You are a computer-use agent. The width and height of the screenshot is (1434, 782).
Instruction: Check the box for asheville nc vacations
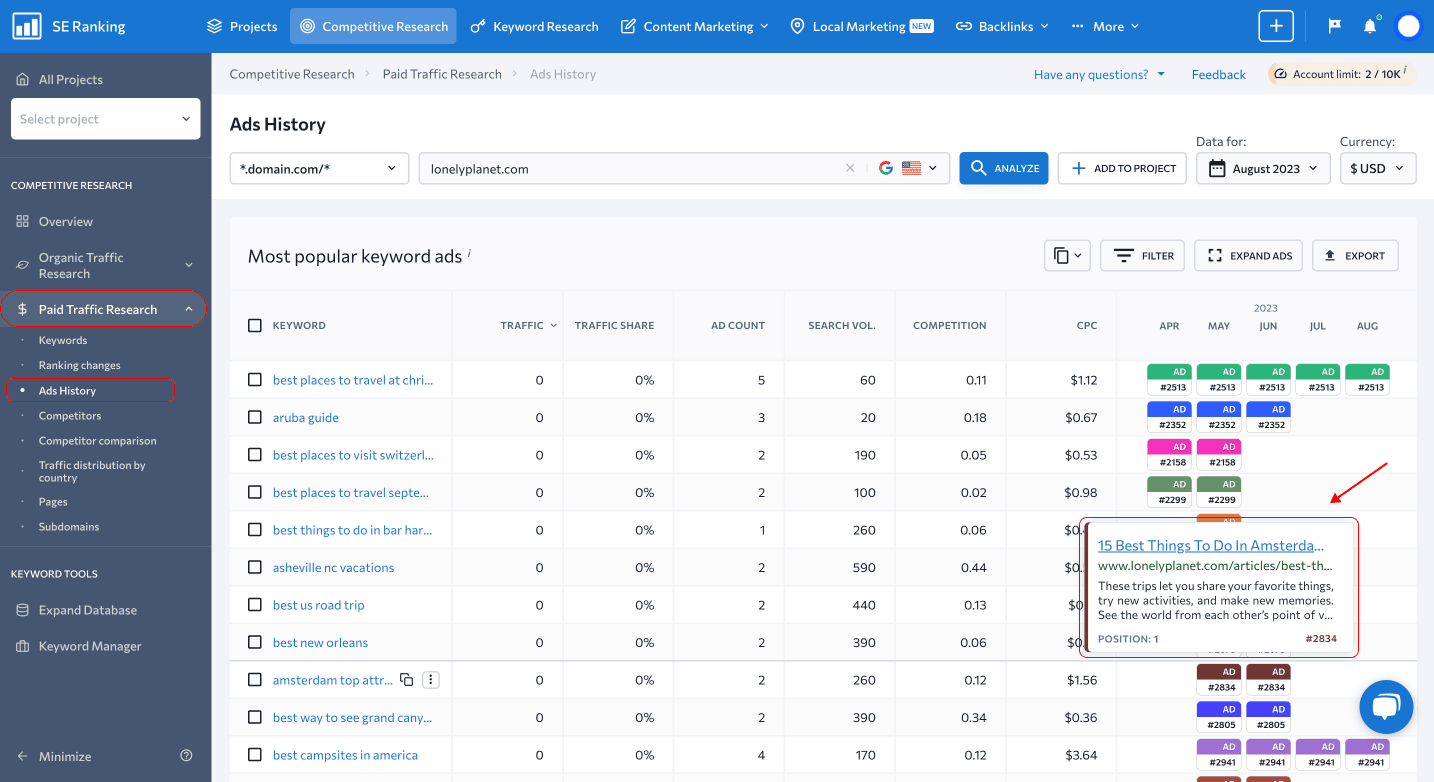(x=255, y=567)
